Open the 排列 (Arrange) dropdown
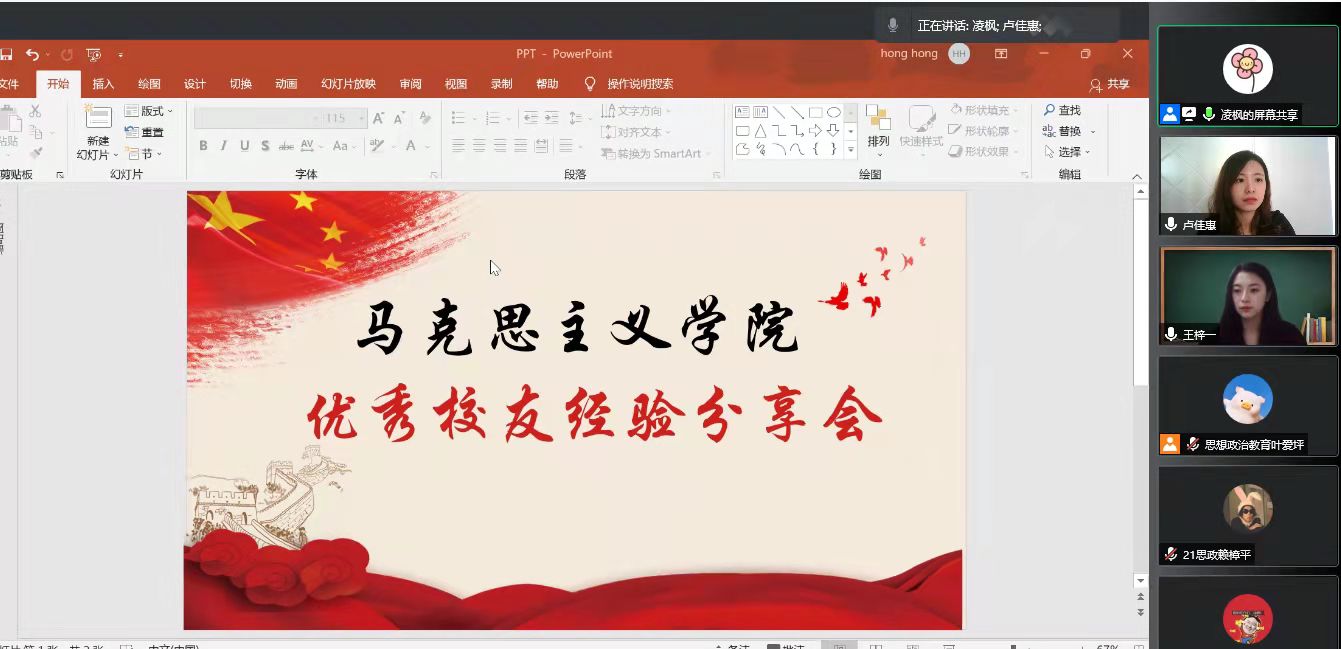 click(x=878, y=140)
